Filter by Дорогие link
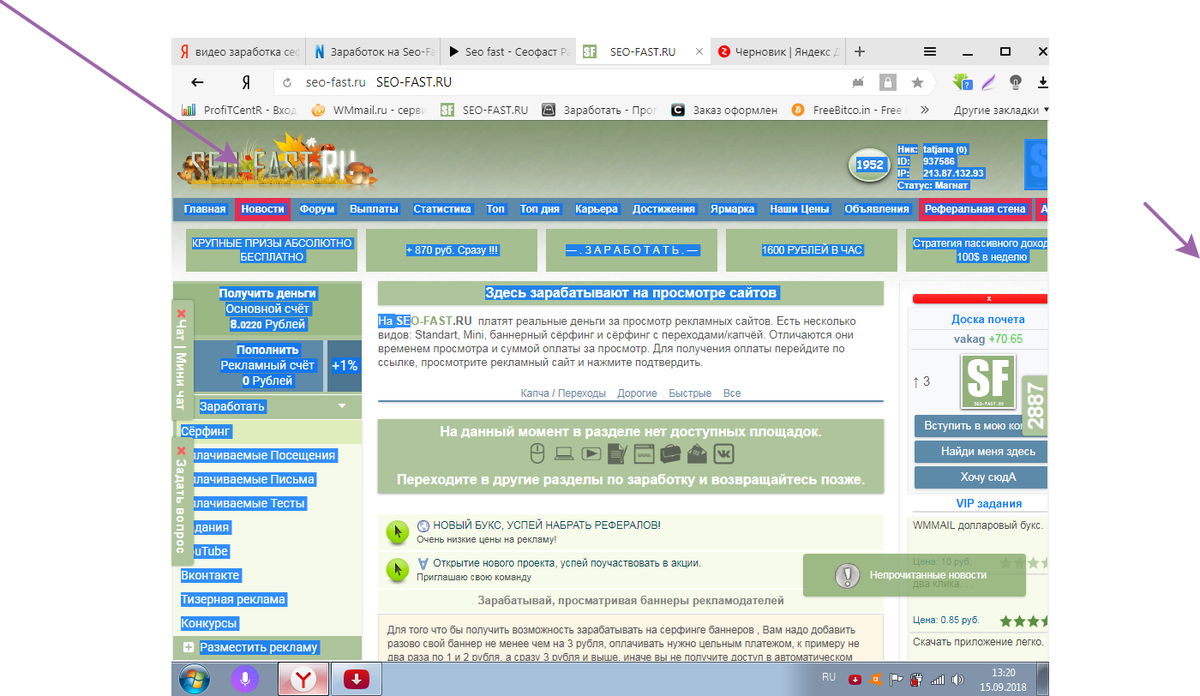 point(637,393)
